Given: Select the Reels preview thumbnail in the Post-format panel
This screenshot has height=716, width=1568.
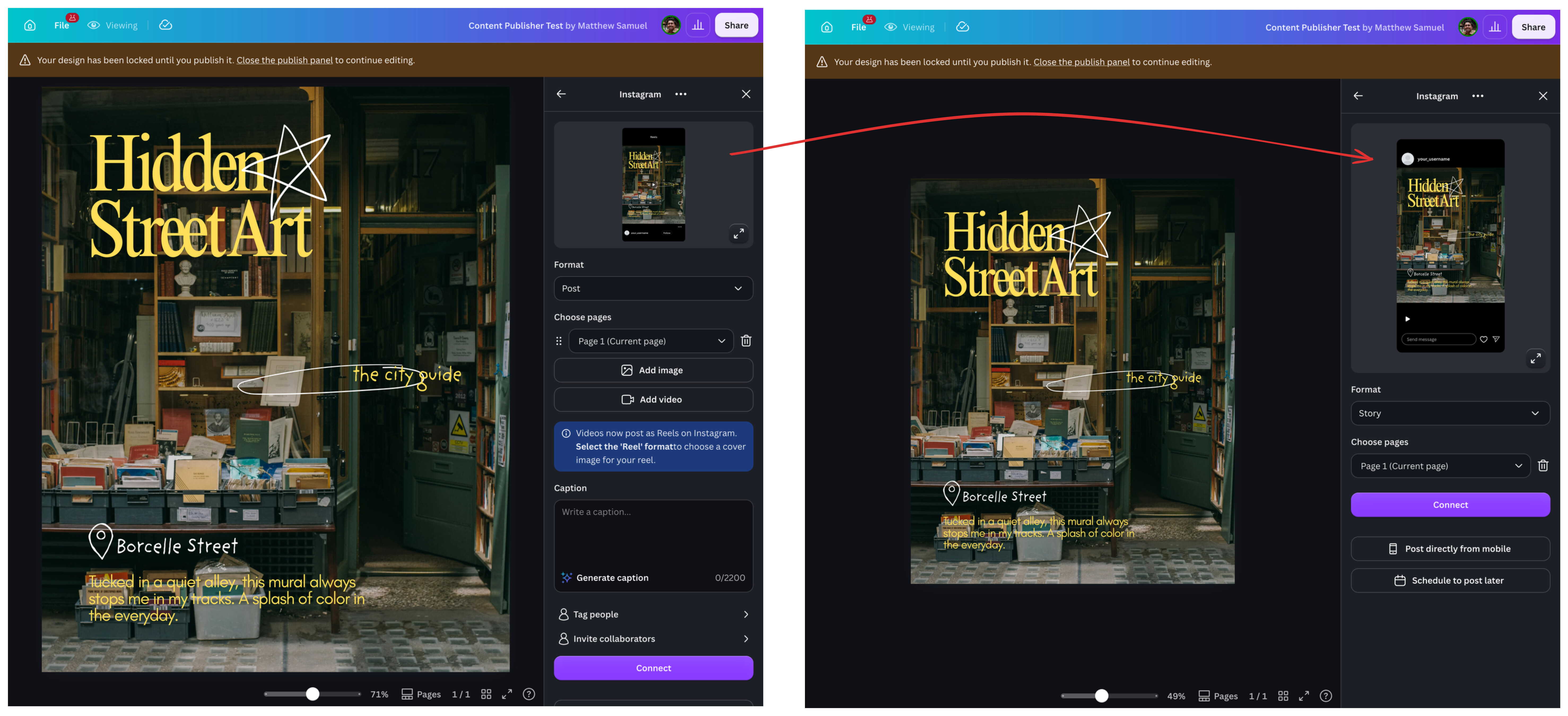Looking at the screenshot, I should pyautogui.click(x=653, y=184).
